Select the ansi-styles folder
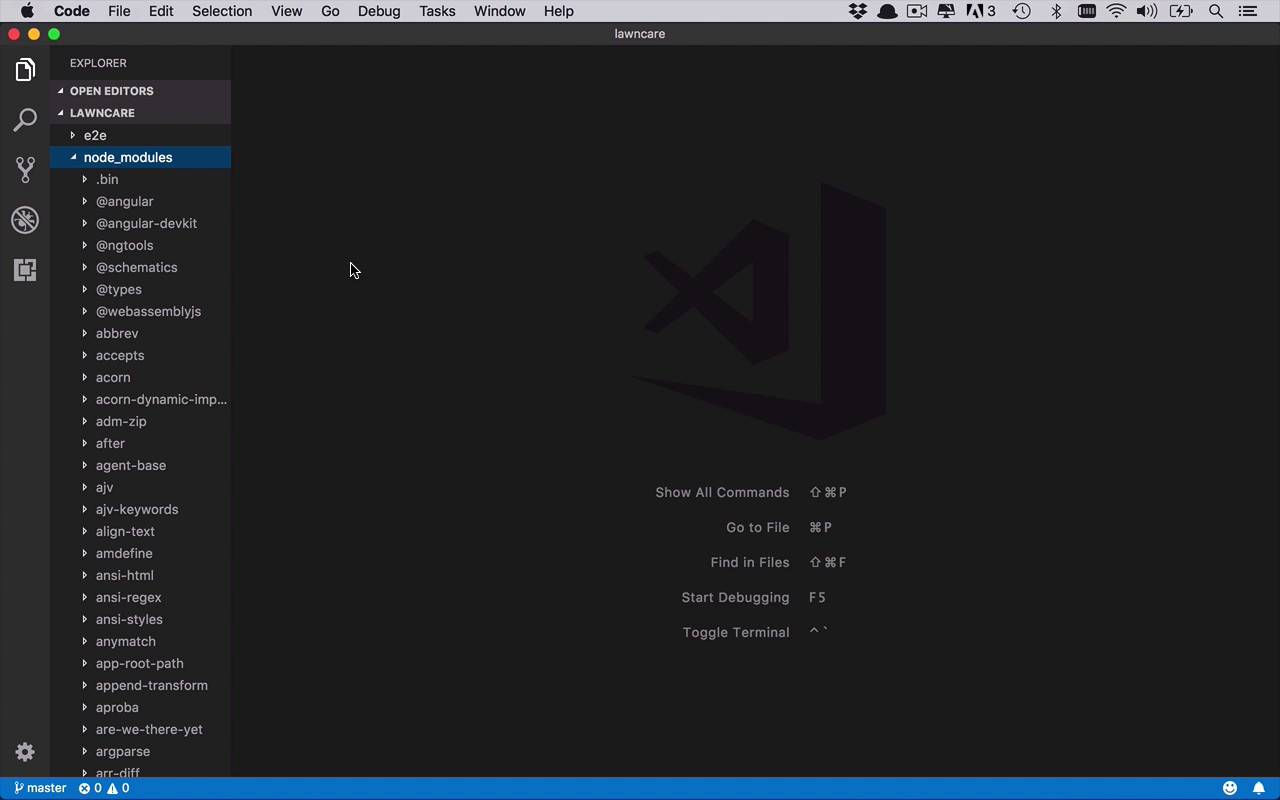 [x=129, y=619]
